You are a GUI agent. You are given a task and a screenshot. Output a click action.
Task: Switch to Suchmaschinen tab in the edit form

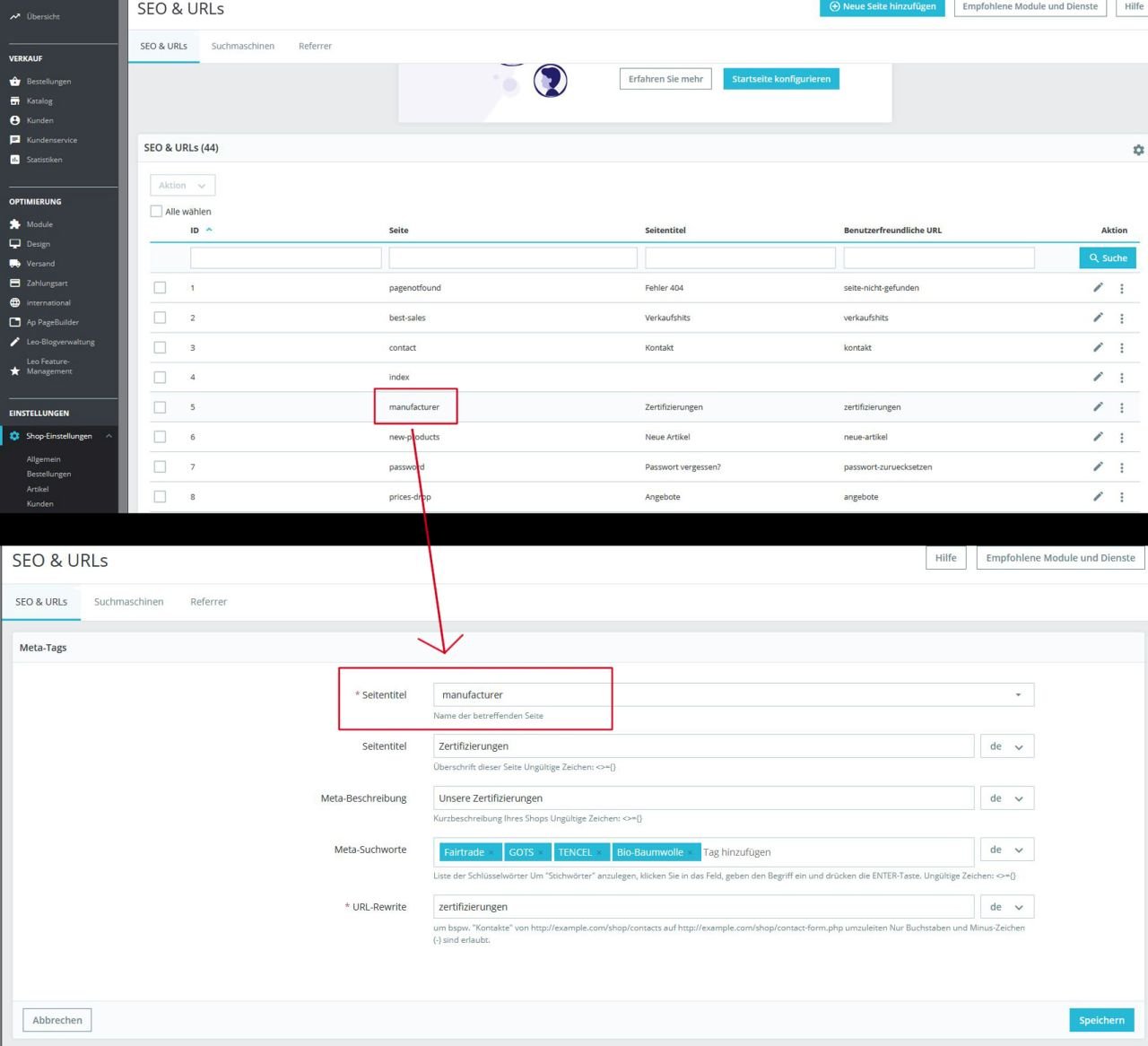click(129, 602)
